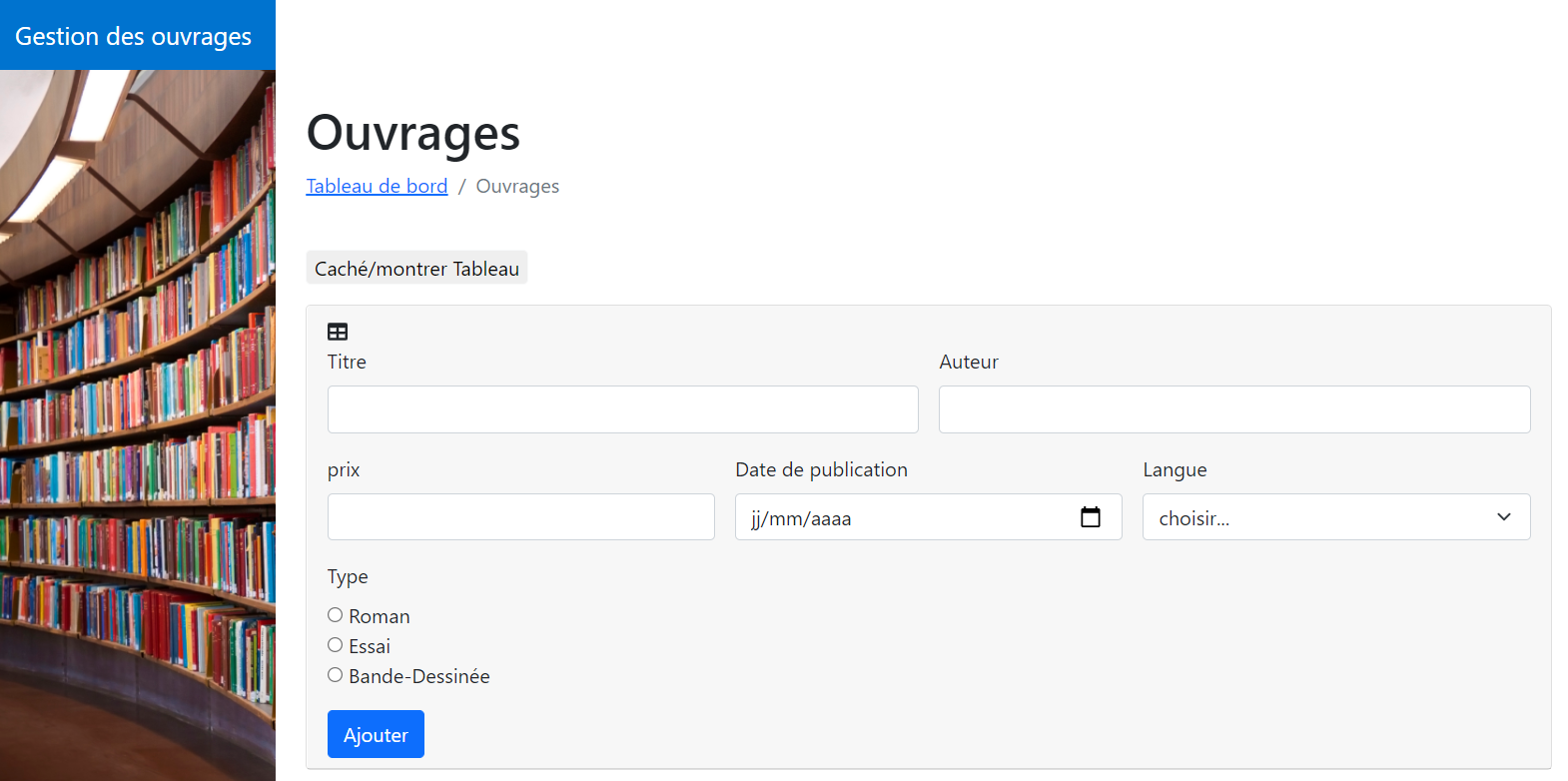The height and width of the screenshot is (781, 1568).
Task: Focus the Auteur input box
Action: coord(1233,409)
